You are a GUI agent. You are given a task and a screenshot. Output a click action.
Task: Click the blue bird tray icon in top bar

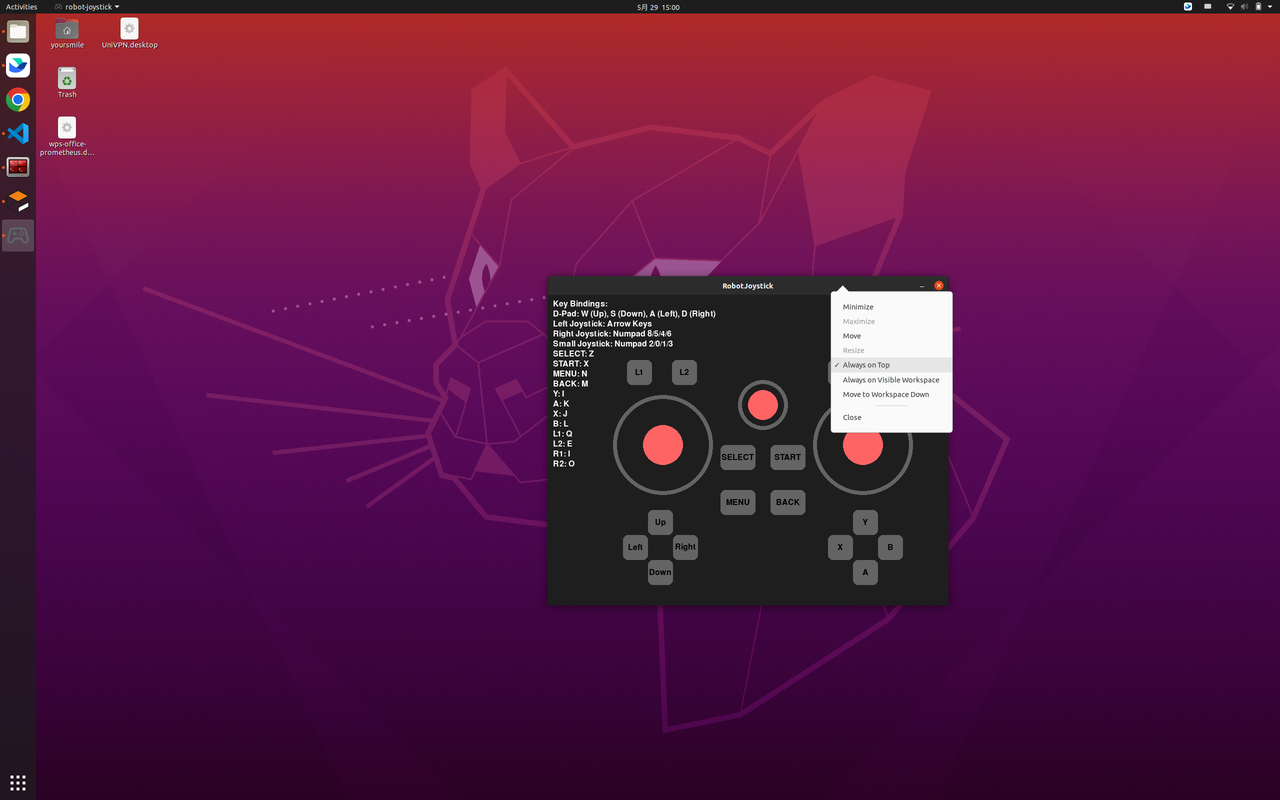[x=1188, y=7]
